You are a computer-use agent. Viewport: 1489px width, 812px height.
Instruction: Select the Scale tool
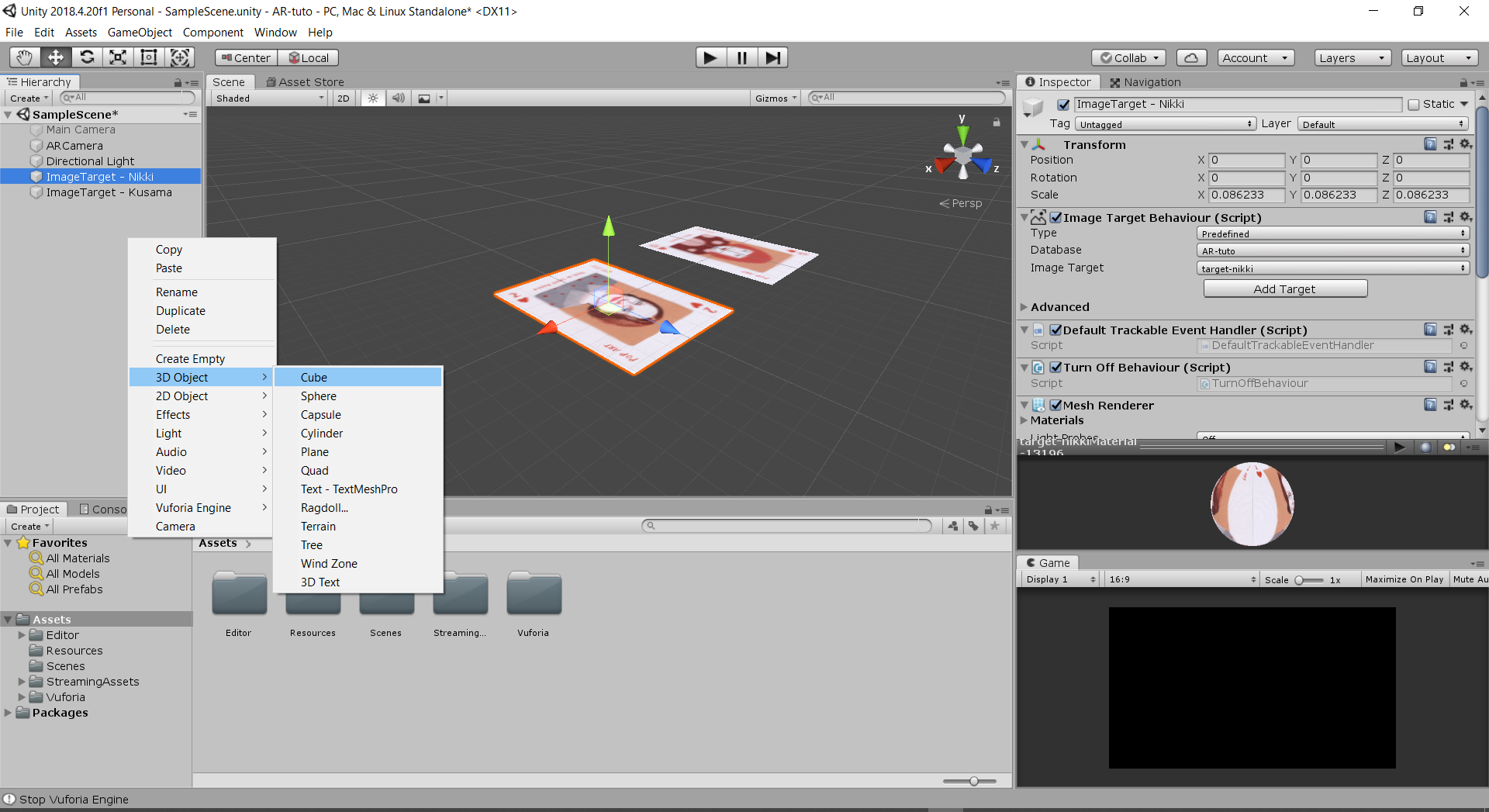click(118, 57)
